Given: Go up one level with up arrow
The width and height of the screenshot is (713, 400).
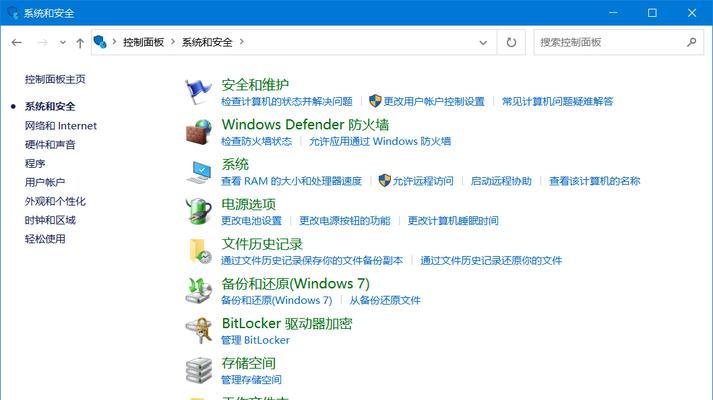Looking at the screenshot, I should click(80, 43).
